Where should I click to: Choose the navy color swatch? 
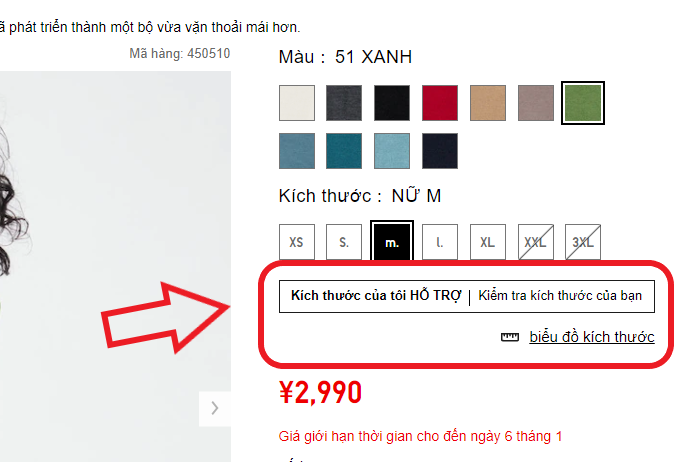coord(440,151)
